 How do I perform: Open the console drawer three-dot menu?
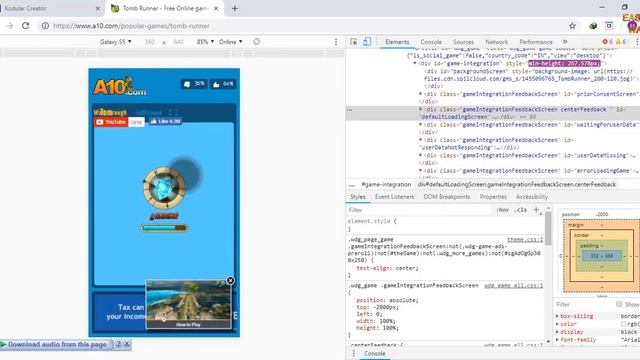[x=353, y=353]
